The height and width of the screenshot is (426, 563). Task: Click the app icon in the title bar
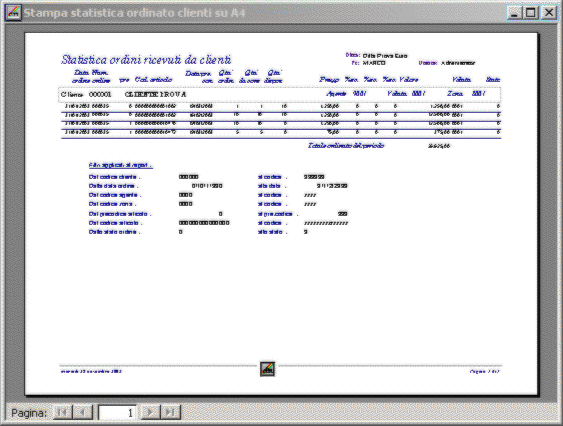(13, 13)
